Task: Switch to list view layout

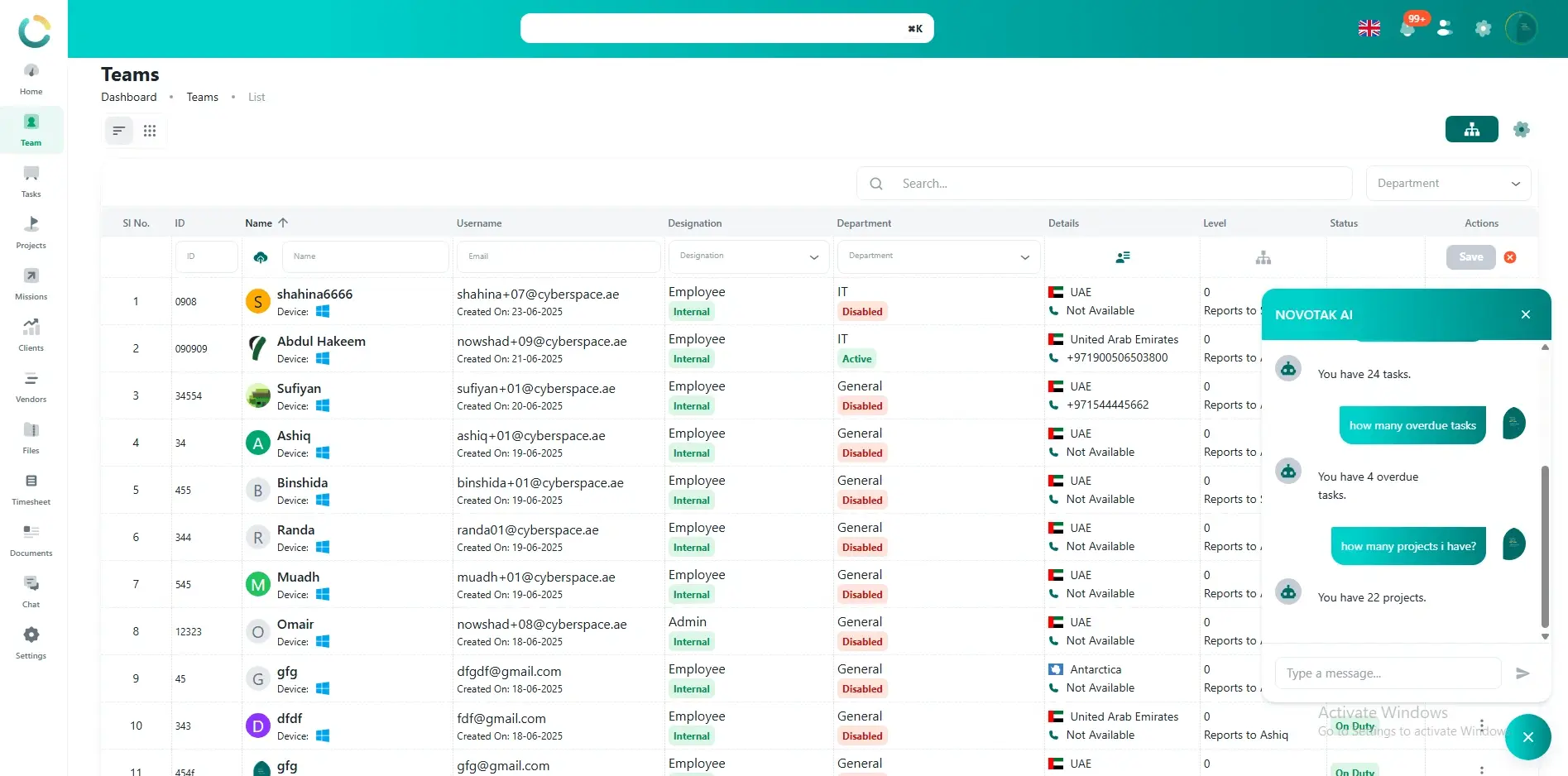Action: [119, 131]
